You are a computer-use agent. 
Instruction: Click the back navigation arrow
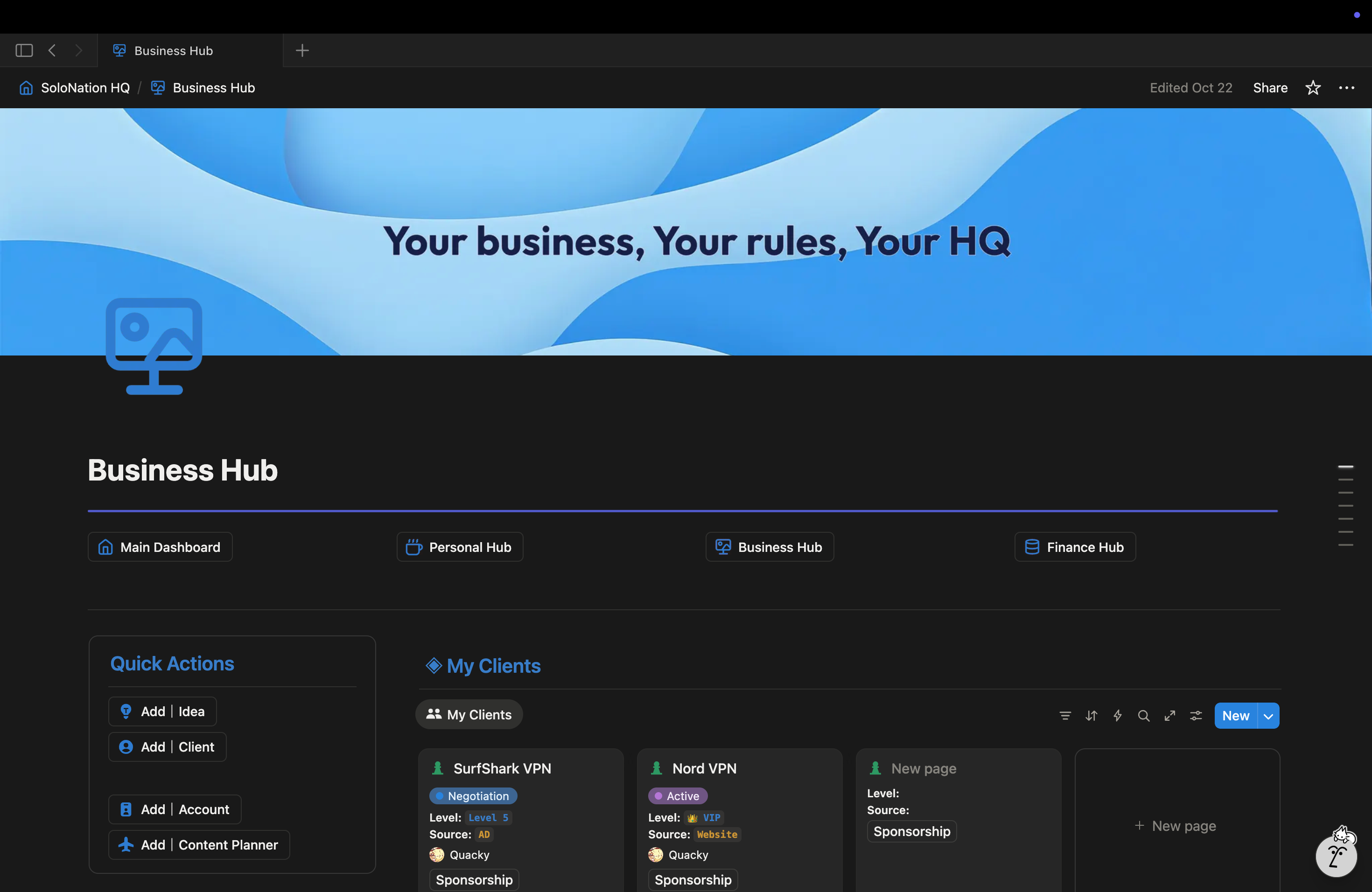[x=52, y=51]
